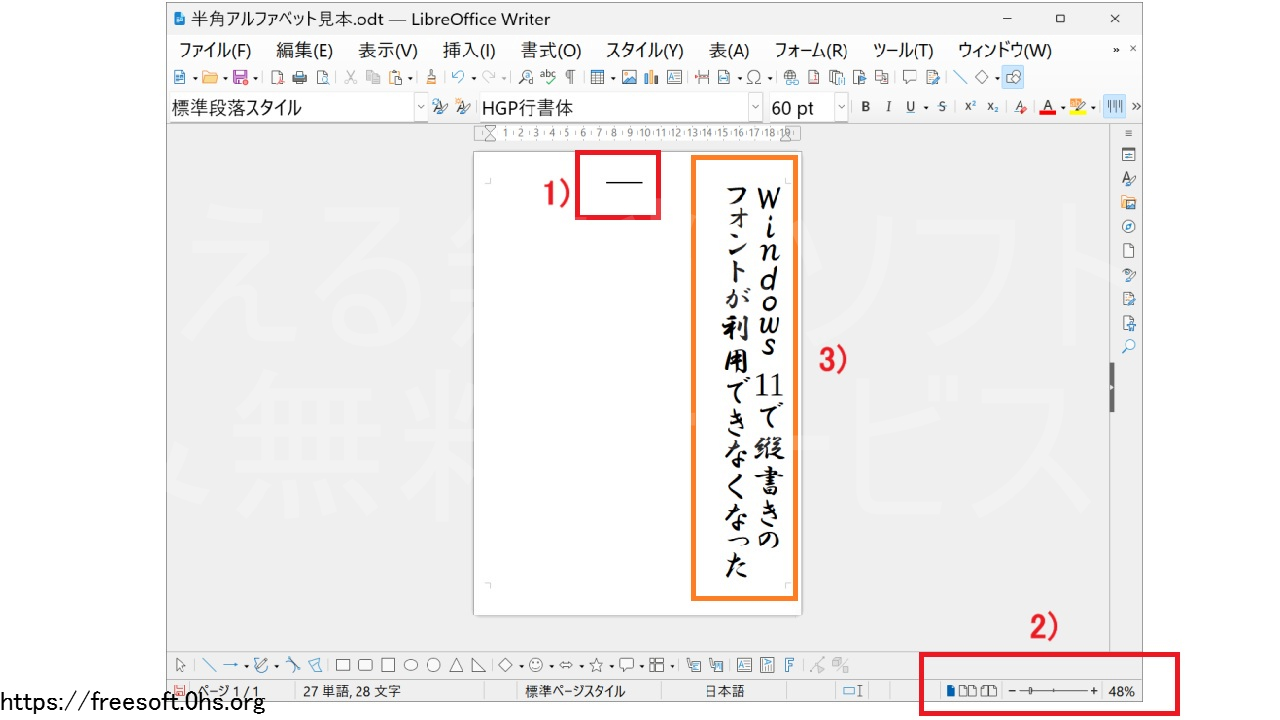
Task: Toggle formatting marks (pilcrow) display
Action: pyautogui.click(x=570, y=77)
